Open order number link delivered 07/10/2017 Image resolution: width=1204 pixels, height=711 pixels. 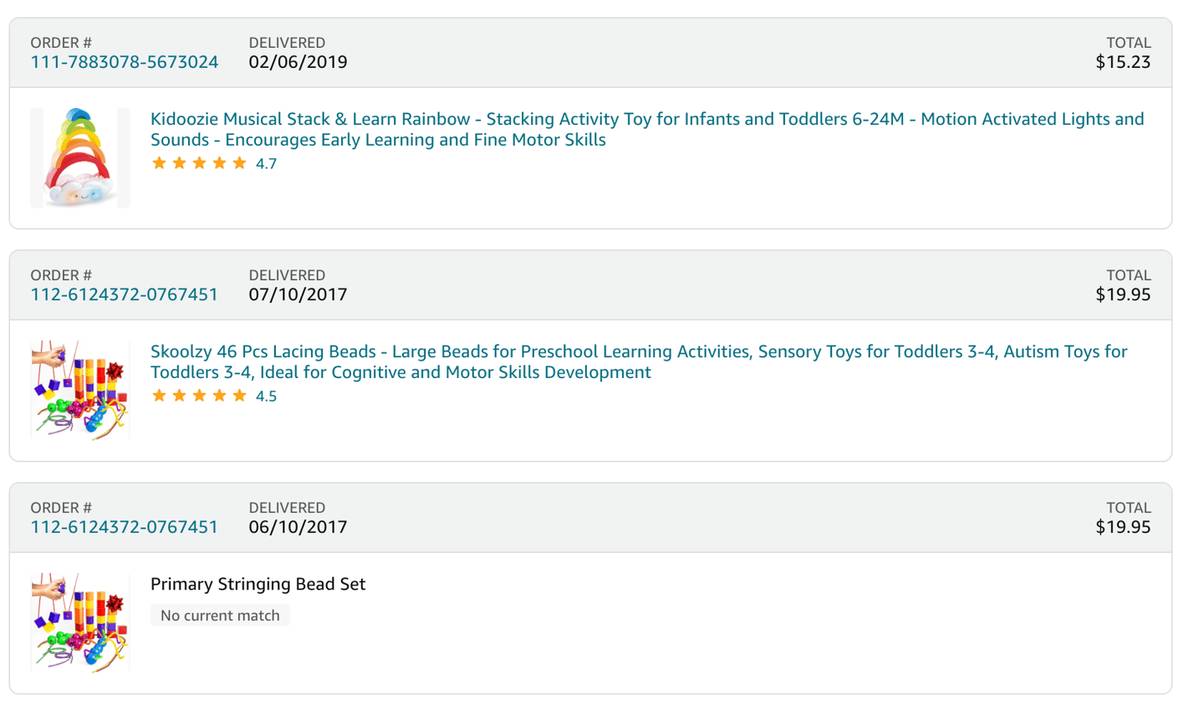(x=124, y=294)
